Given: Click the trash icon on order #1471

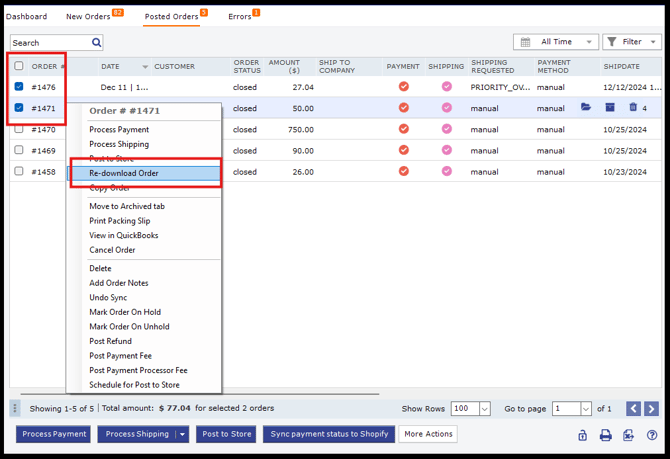Looking at the screenshot, I should 632,108.
